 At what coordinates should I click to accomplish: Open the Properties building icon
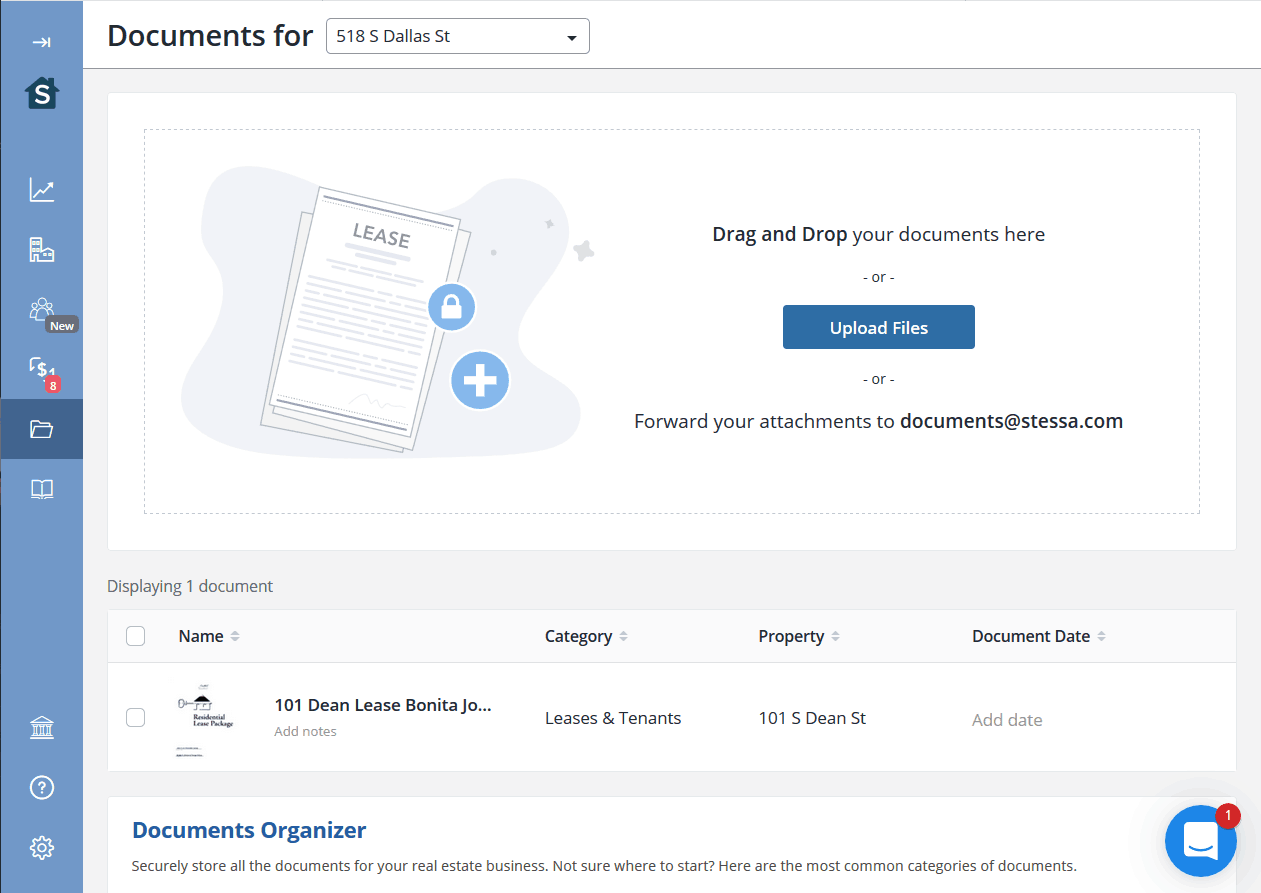pos(42,250)
